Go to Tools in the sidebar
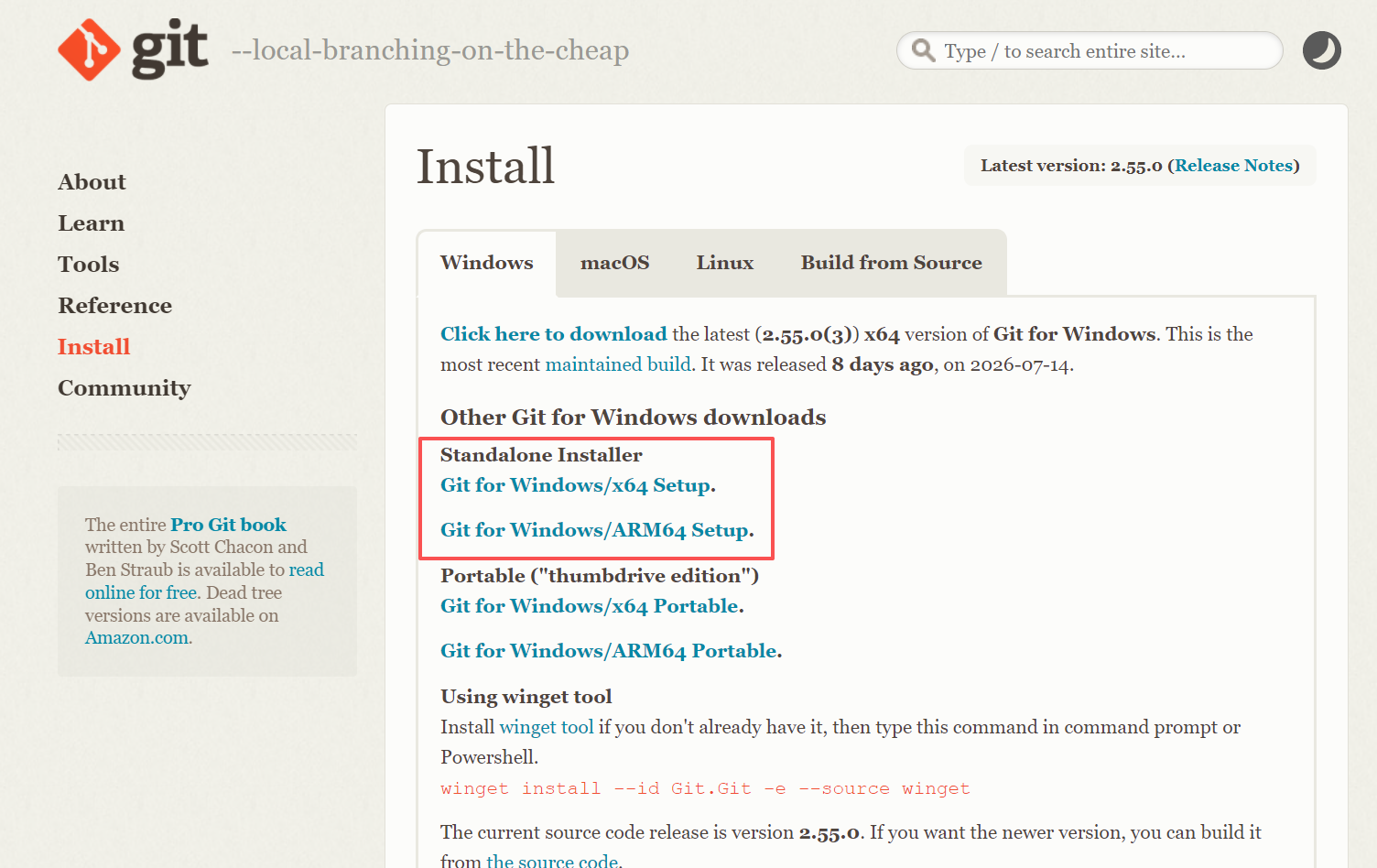 click(88, 265)
